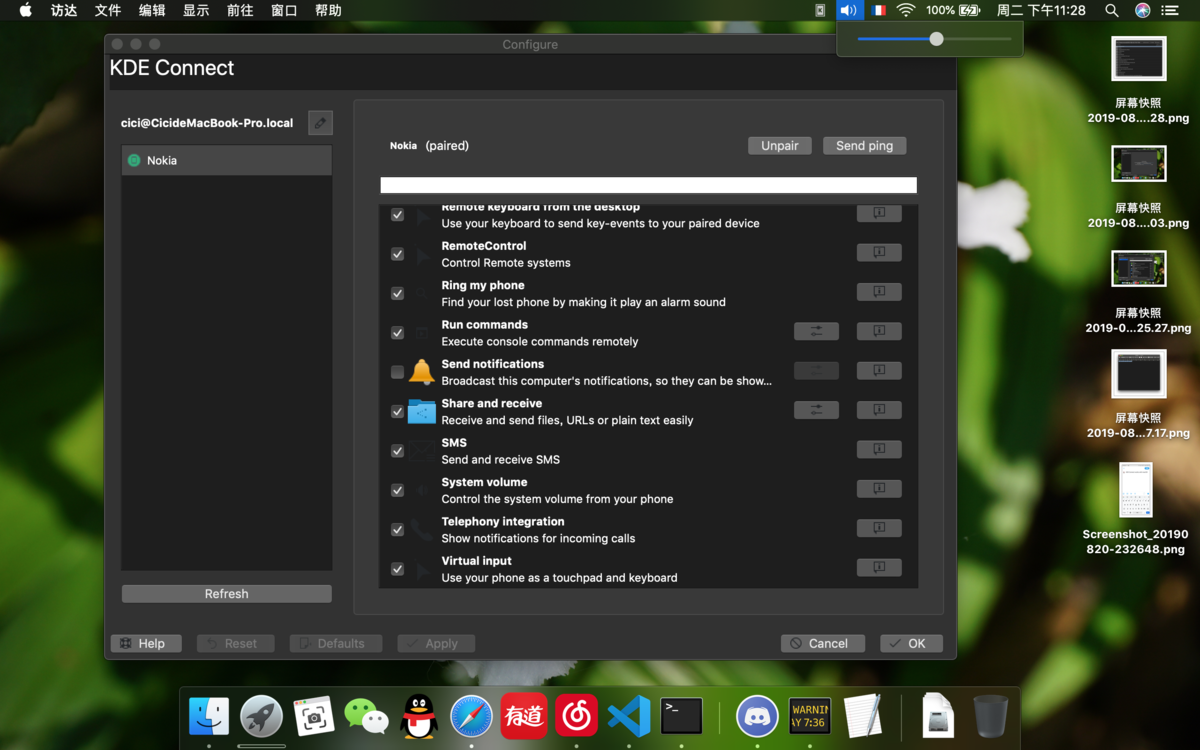The height and width of the screenshot is (750, 1200).
Task: Uncheck the System volume plugin
Action: point(397,490)
